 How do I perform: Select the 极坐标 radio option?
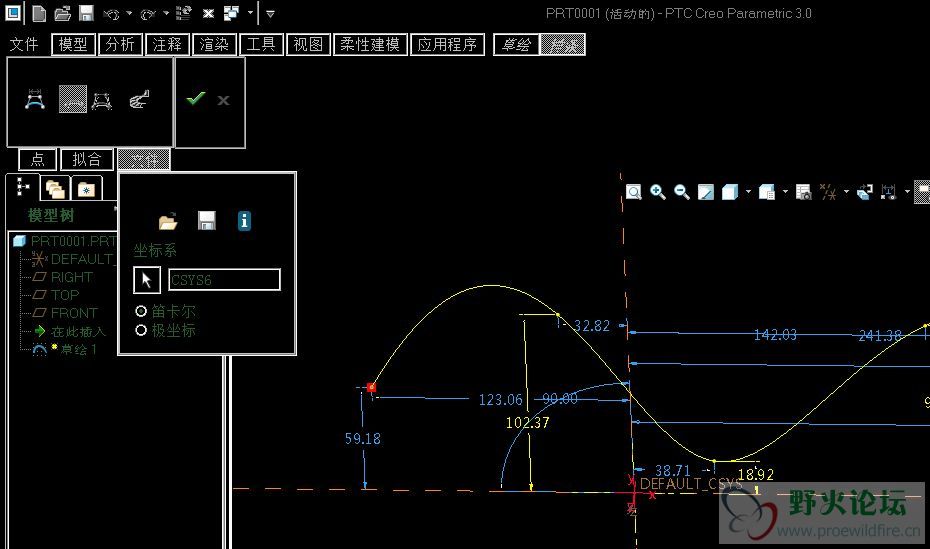[141, 330]
